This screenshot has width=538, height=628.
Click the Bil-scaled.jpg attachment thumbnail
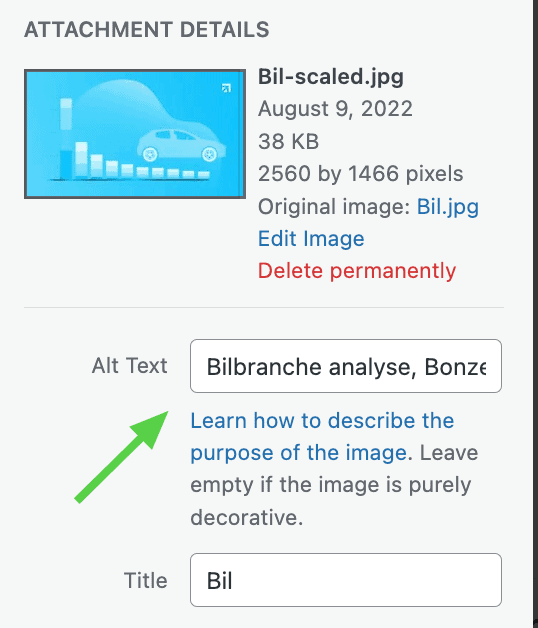[x=135, y=134]
